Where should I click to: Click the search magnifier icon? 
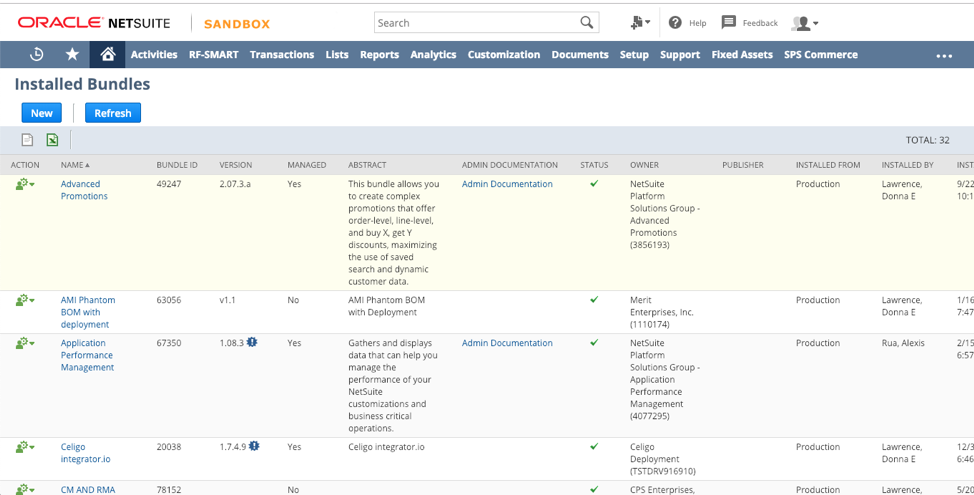pyautogui.click(x=586, y=22)
